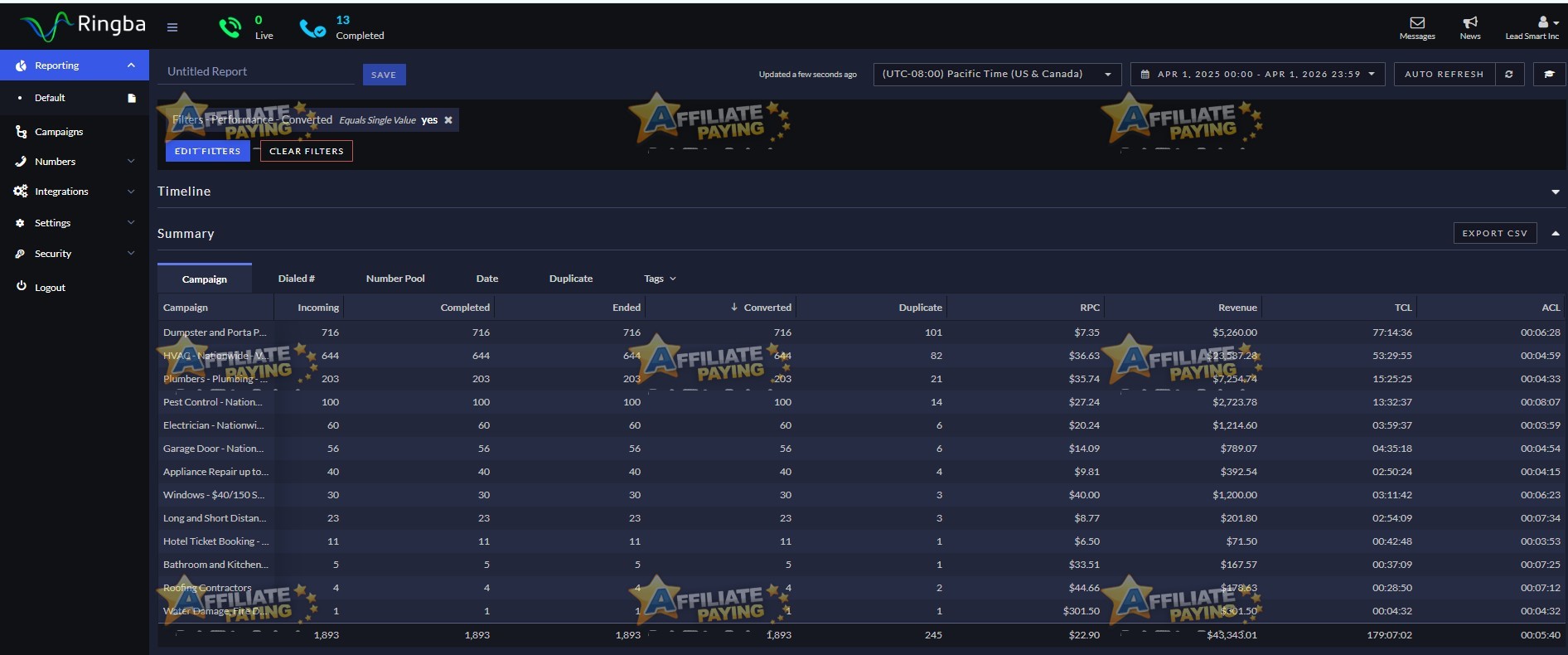Open the blue Completed calls phone icon
This screenshot has height=655, width=1568.
click(312, 29)
